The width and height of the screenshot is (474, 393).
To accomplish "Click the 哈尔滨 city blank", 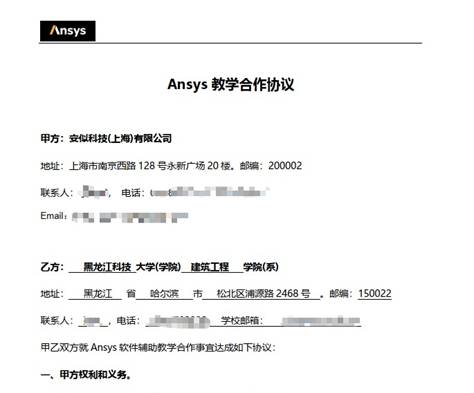I will click(164, 294).
